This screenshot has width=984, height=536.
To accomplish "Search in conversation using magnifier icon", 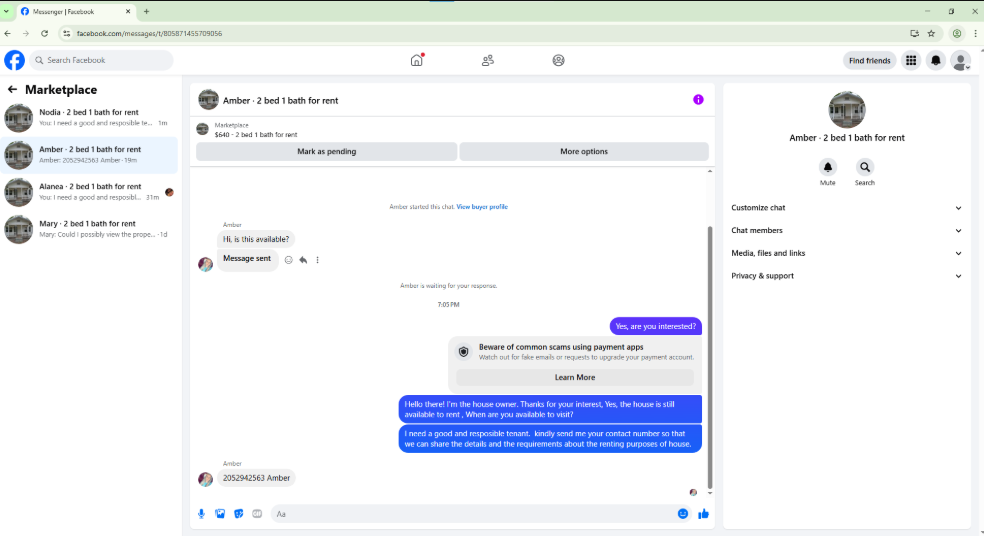I will click(865, 167).
